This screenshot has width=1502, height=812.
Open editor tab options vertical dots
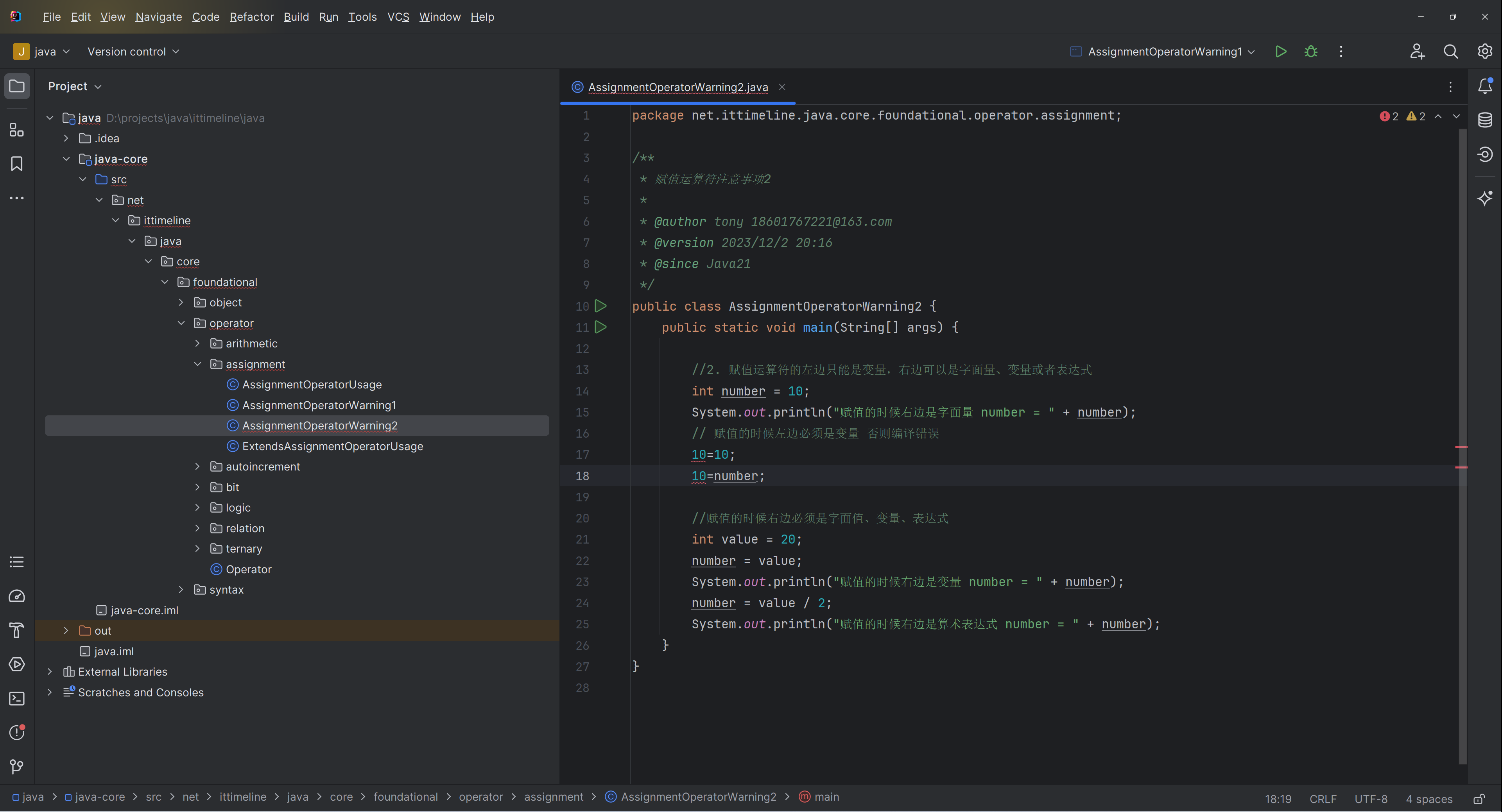pyautogui.click(x=1451, y=87)
